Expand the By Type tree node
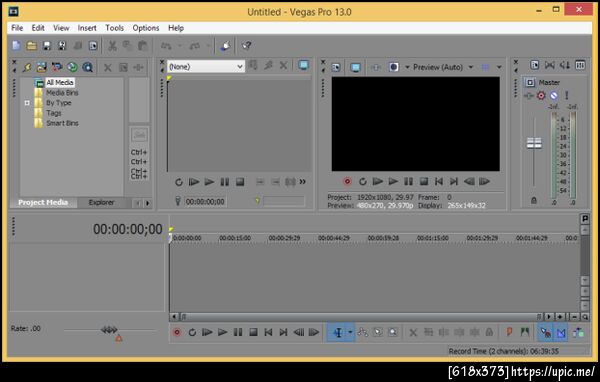Screen dimensions: 600x382 27,103
